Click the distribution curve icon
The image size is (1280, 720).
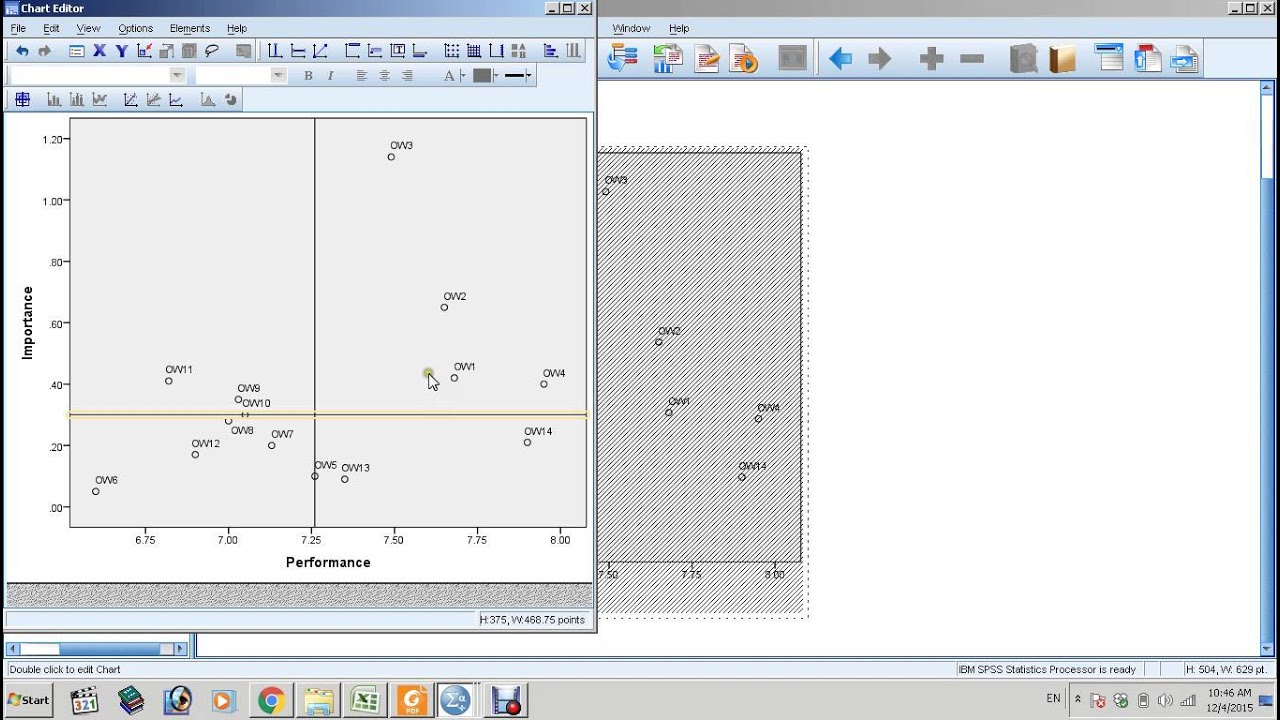tap(207, 99)
